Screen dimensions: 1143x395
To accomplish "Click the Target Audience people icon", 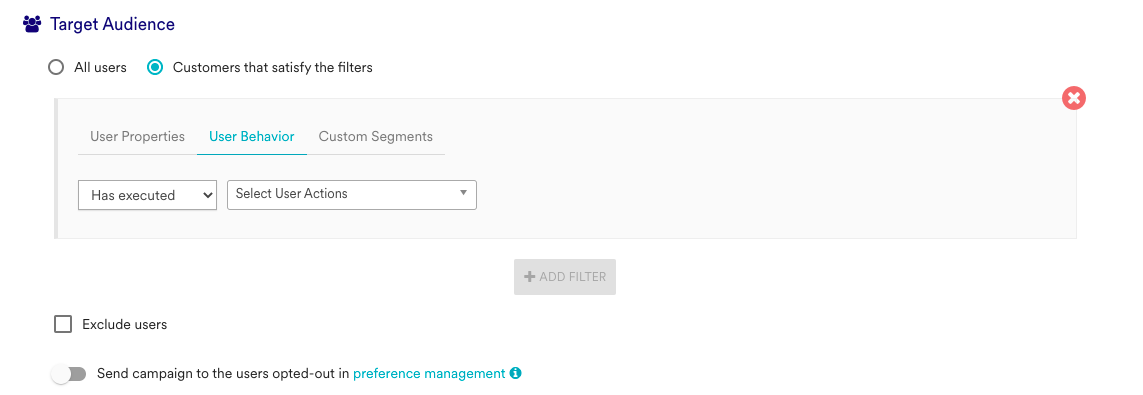I will coord(32,24).
